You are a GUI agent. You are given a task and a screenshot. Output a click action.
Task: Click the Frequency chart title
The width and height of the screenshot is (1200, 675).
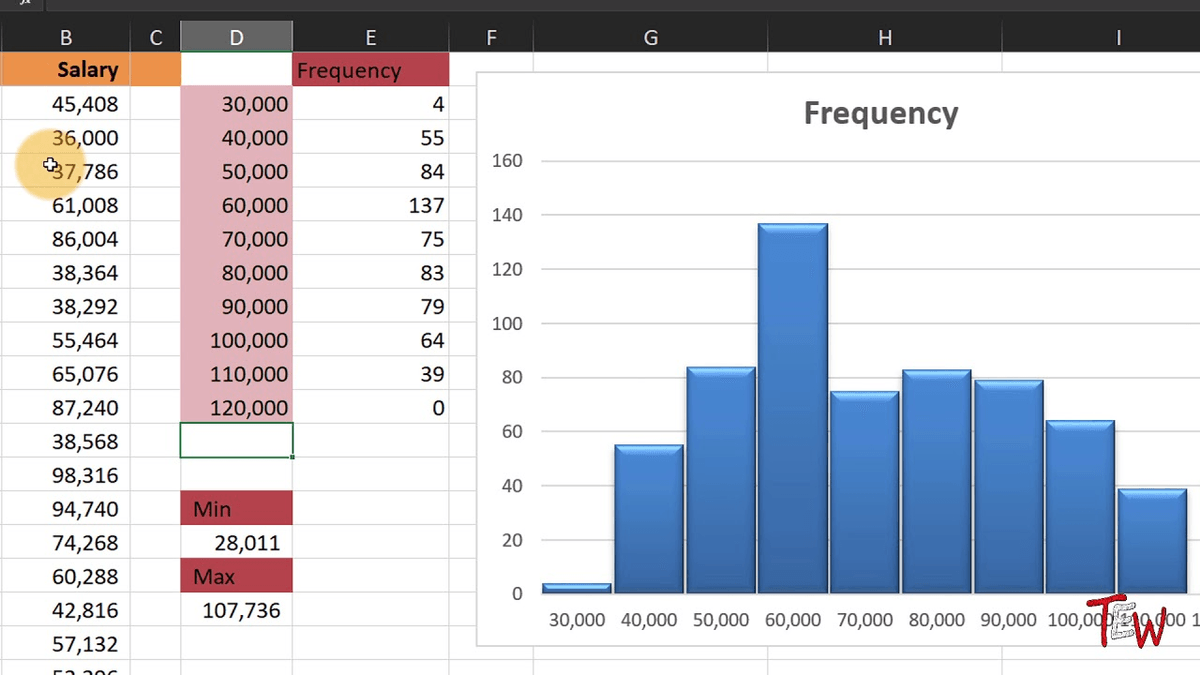click(x=881, y=113)
